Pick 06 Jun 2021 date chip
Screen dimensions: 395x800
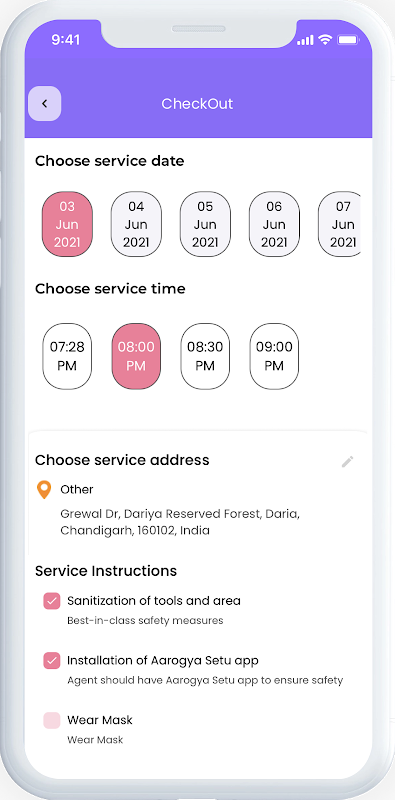coord(274,224)
